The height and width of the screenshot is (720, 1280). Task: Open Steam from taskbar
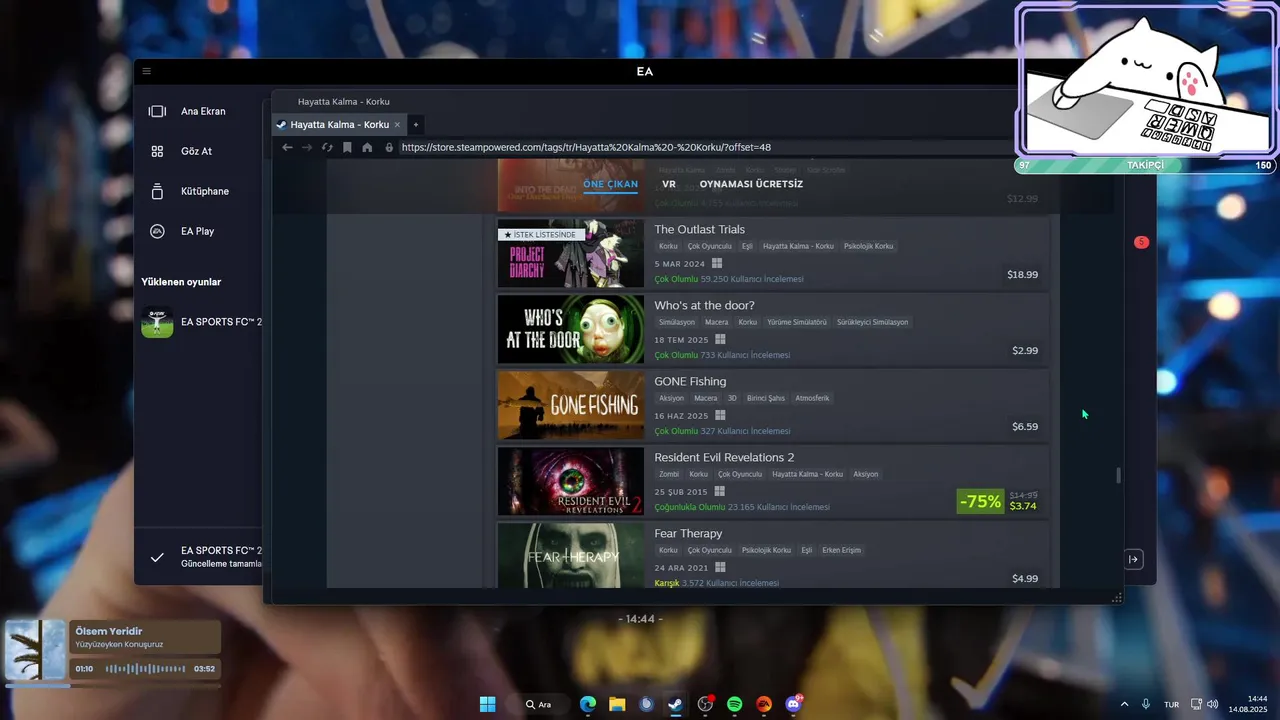click(x=675, y=704)
